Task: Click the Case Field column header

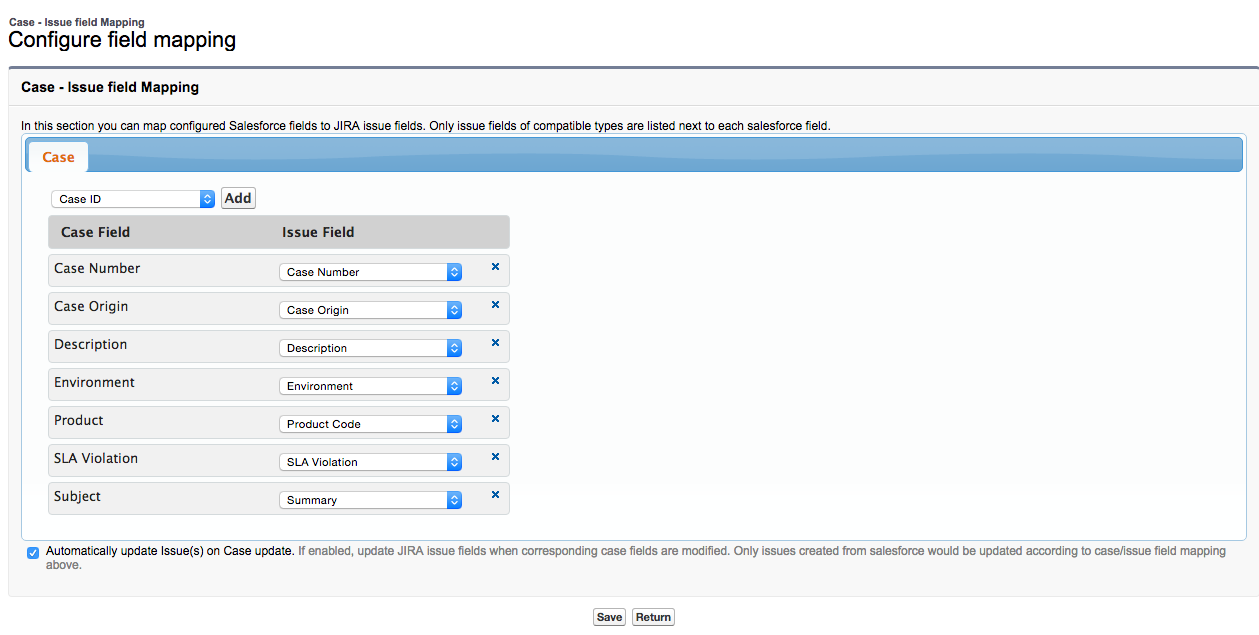Action: click(x=95, y=232)
